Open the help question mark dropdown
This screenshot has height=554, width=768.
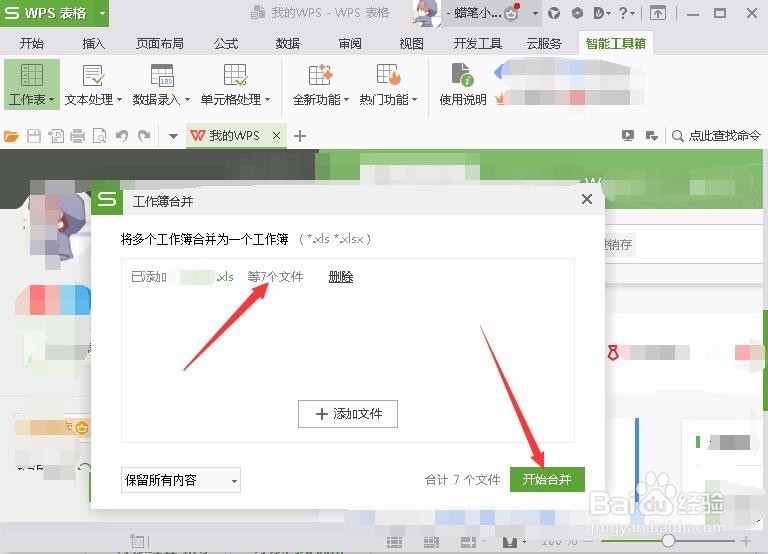tap(627, 13)
